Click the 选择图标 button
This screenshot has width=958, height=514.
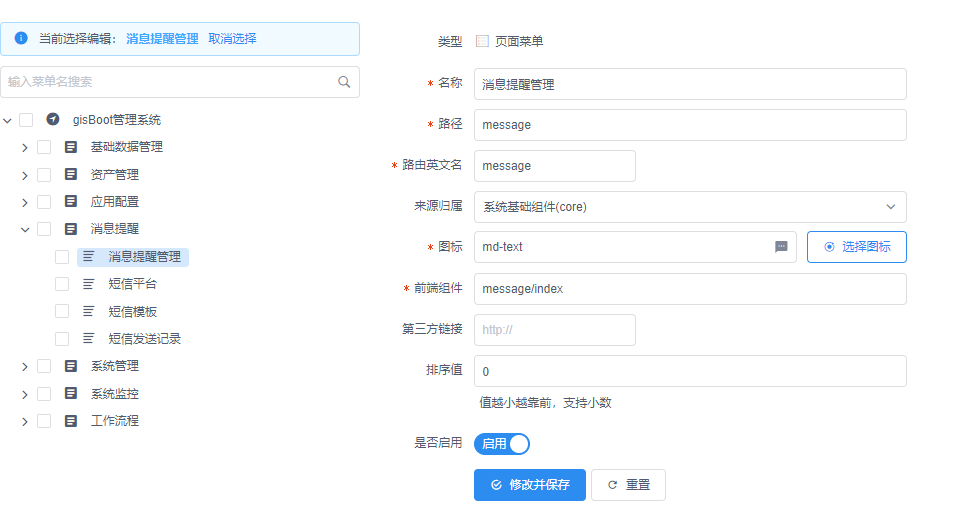(857, 247)
